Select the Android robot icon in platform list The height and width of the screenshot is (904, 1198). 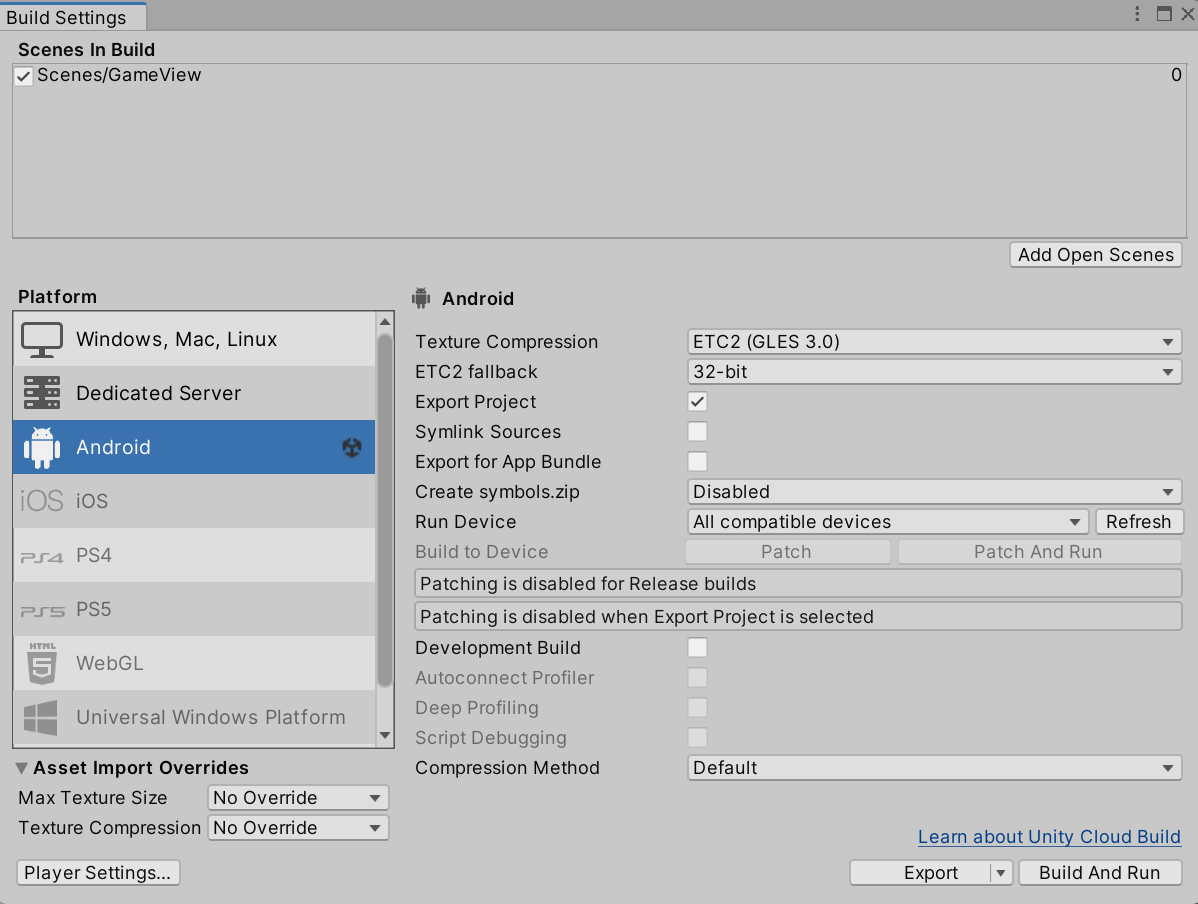[42, 447]
